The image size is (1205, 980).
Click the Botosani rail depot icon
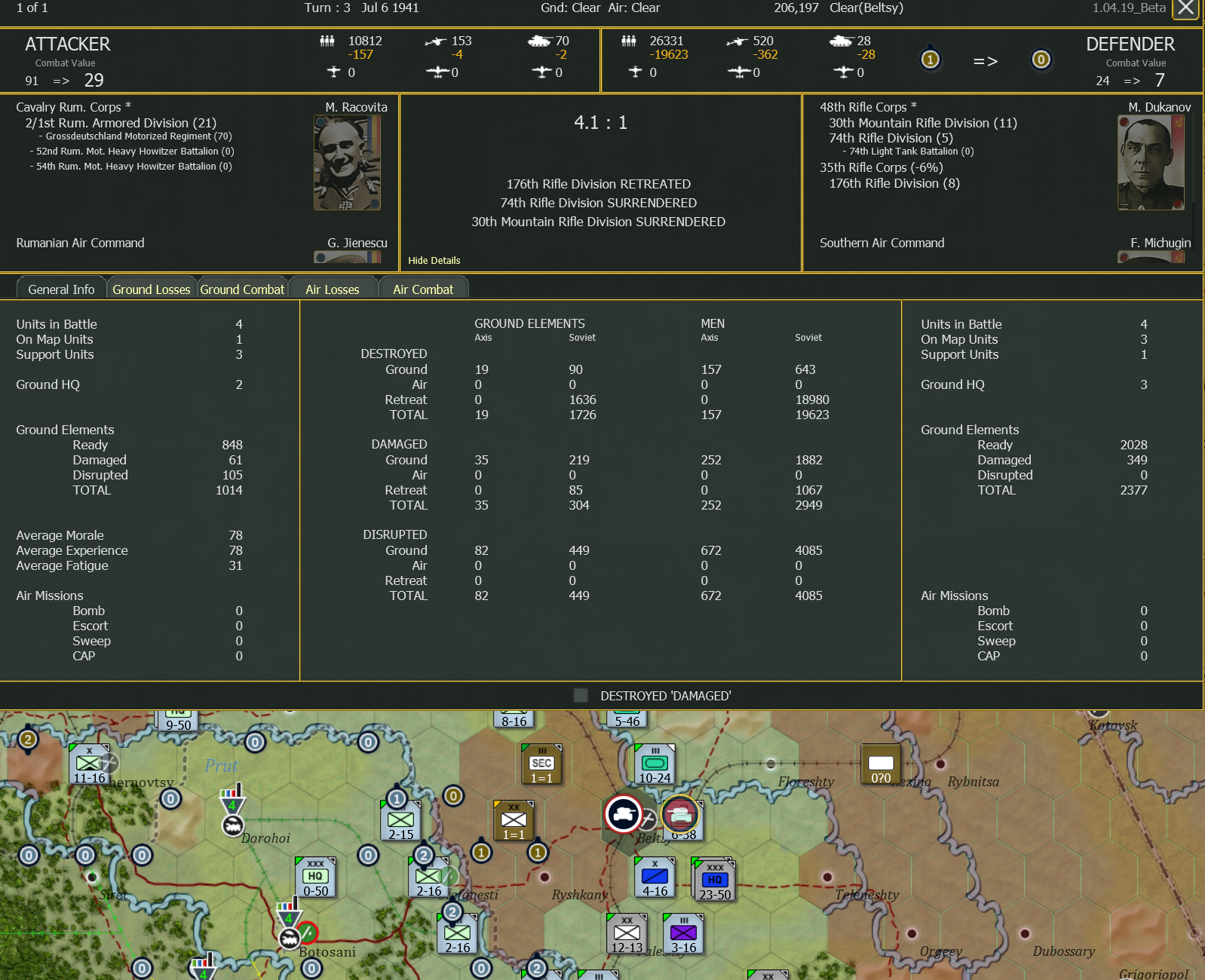click(289, 939)
